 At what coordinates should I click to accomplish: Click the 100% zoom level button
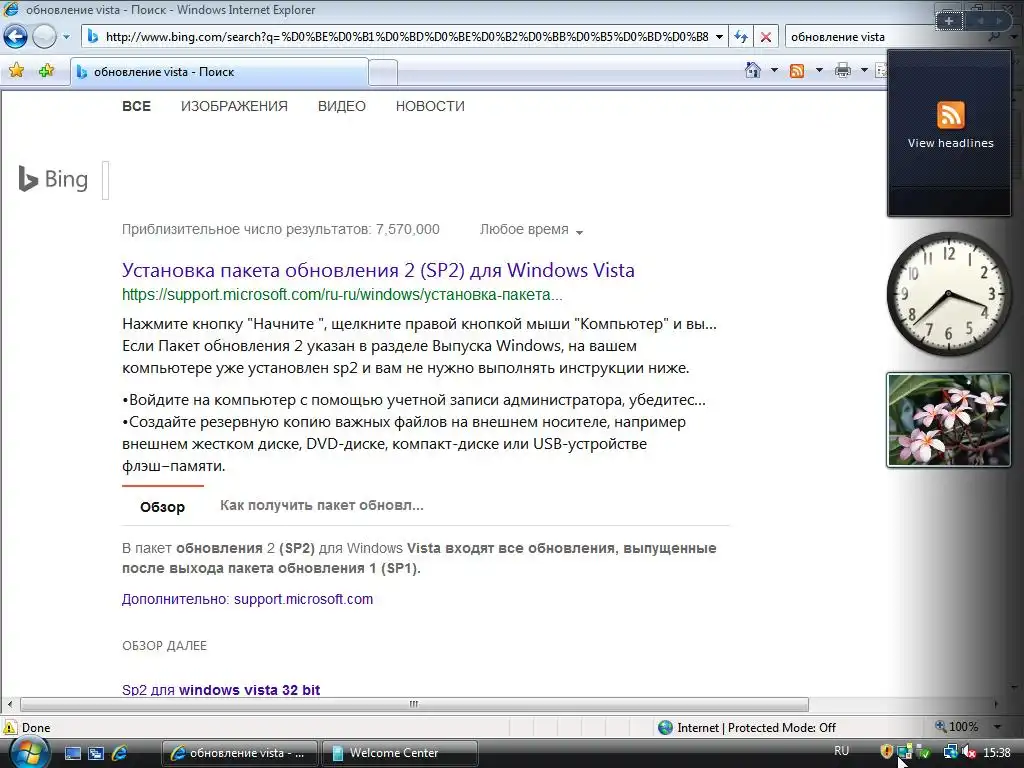coord(957,727)
